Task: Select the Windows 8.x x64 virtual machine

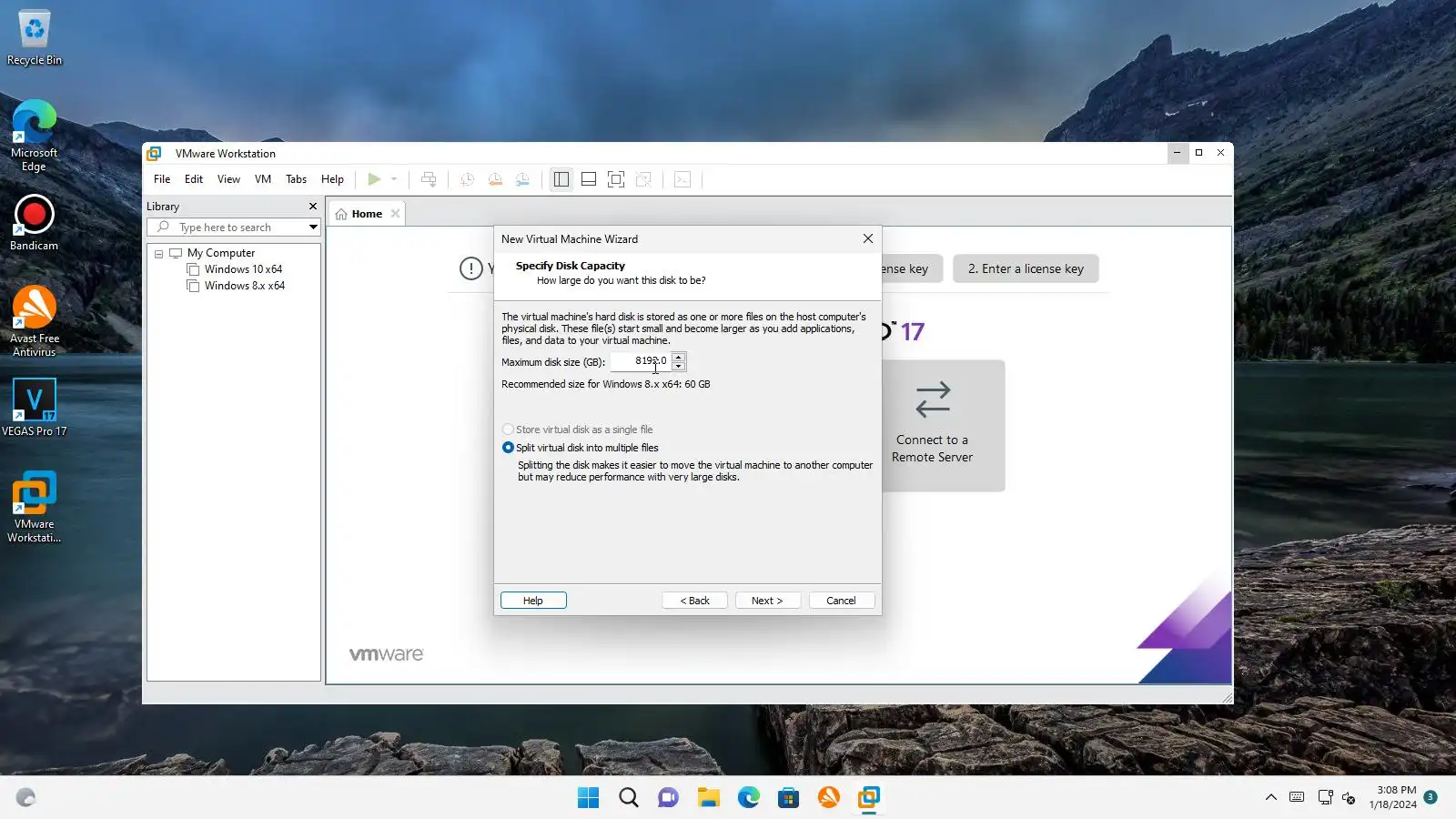Action: point(244,286)
